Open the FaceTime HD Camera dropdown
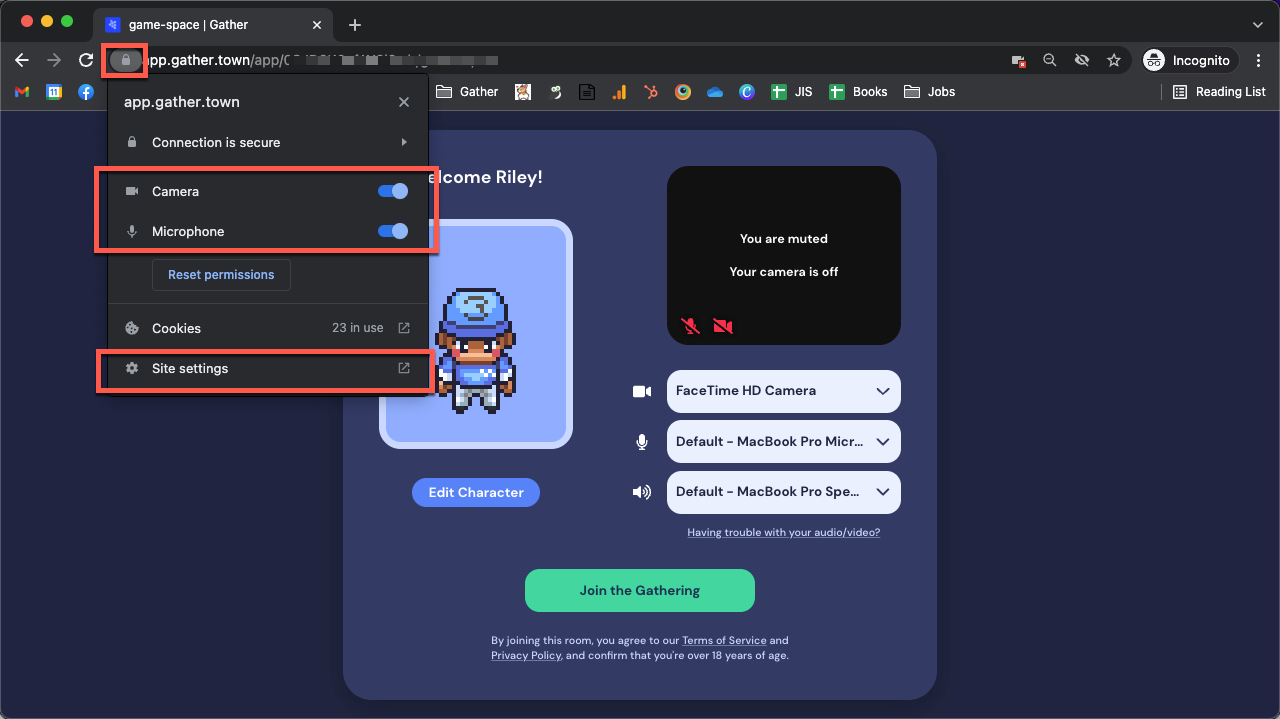The width and height of the screenshot is (1280, 719). pyautogui.click(x=784, y=391)
